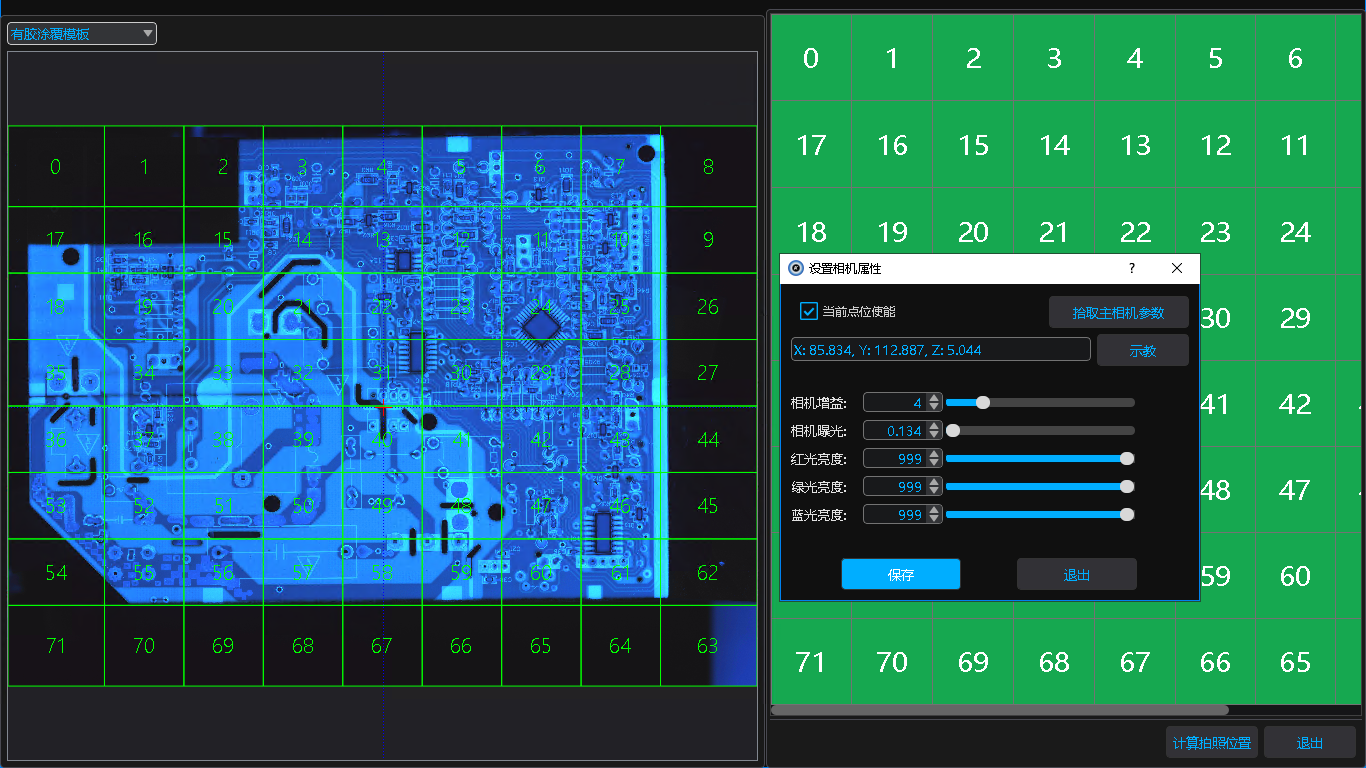Increase 相机增益 using its up arrow
Image resolution: width=1366 pixels, height=768 pixels.
click(934, 398)
